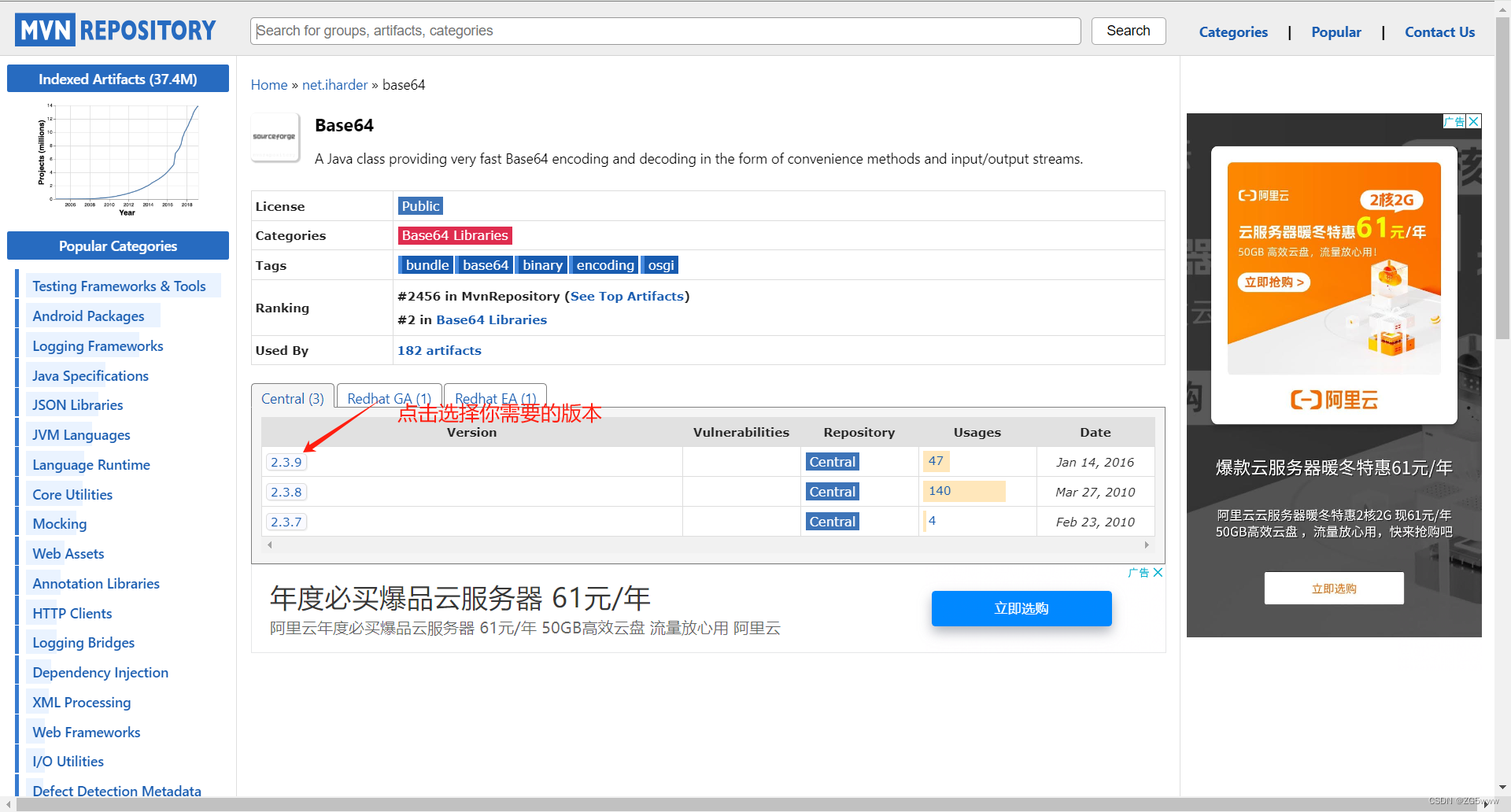Open the Categories menu
This screenshot has height=812, width=1511.
click(1232, 31)
